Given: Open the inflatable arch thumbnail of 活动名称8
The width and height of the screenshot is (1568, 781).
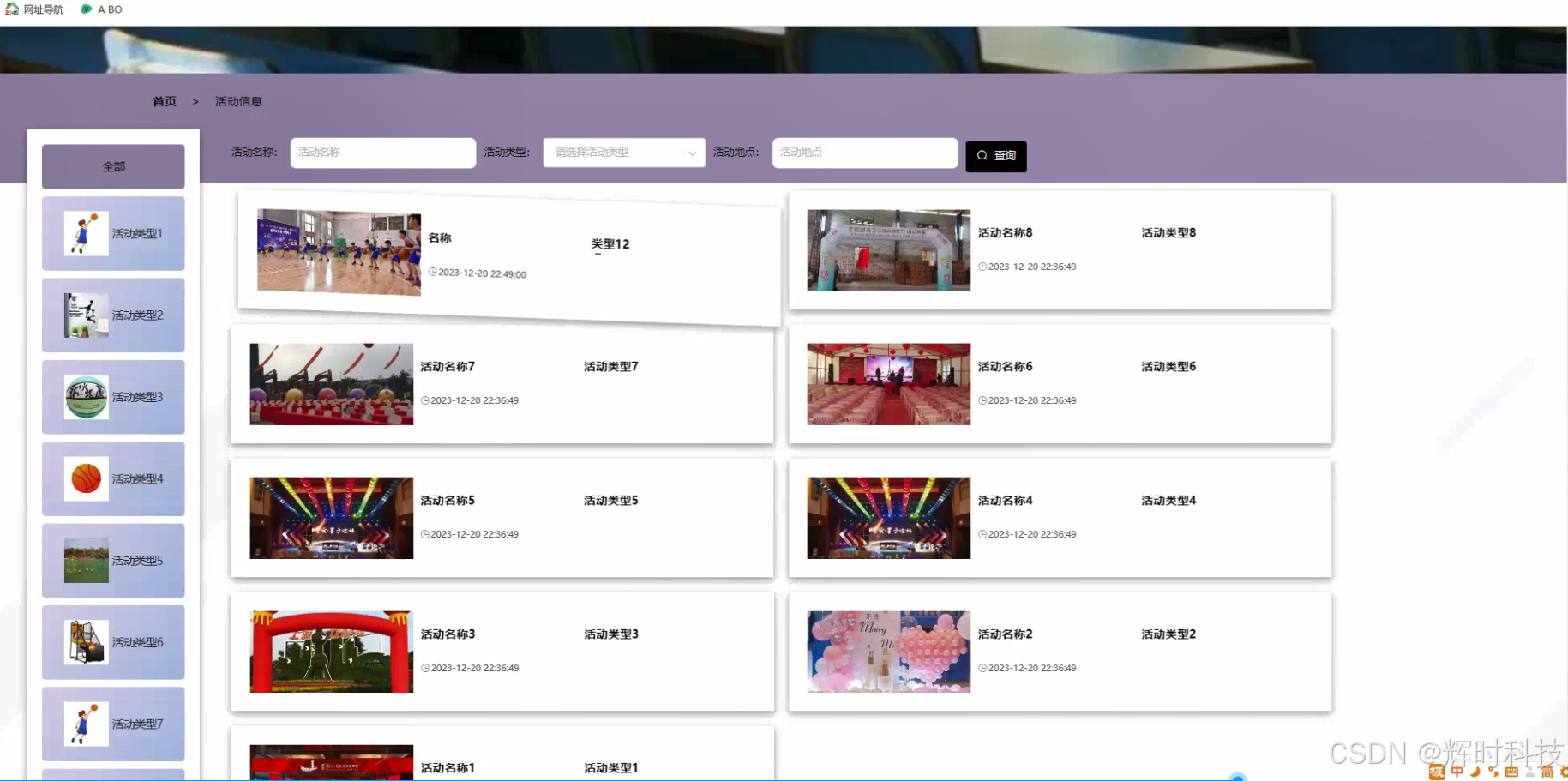Looking at the screenshot, I should 888,250.
